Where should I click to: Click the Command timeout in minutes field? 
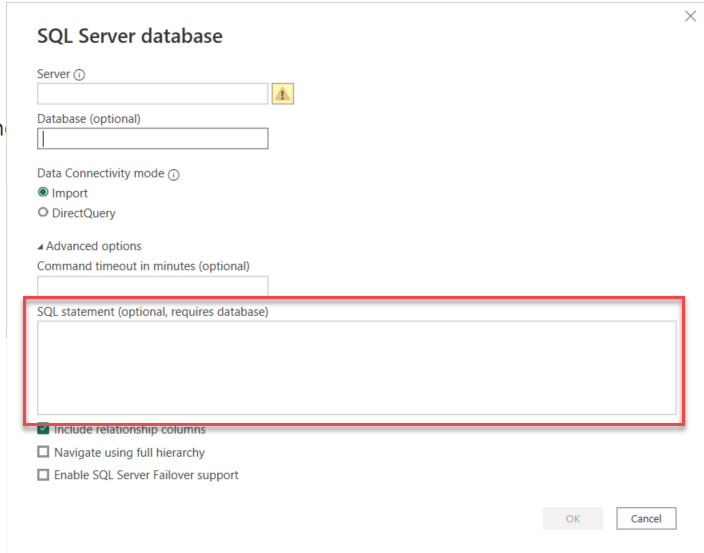point(153,286)
